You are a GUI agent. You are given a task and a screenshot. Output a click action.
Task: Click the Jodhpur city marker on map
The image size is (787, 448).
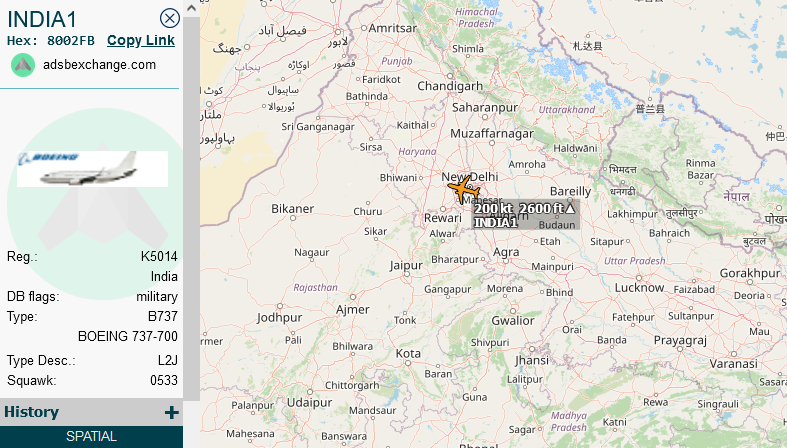[x=280, y=306]
